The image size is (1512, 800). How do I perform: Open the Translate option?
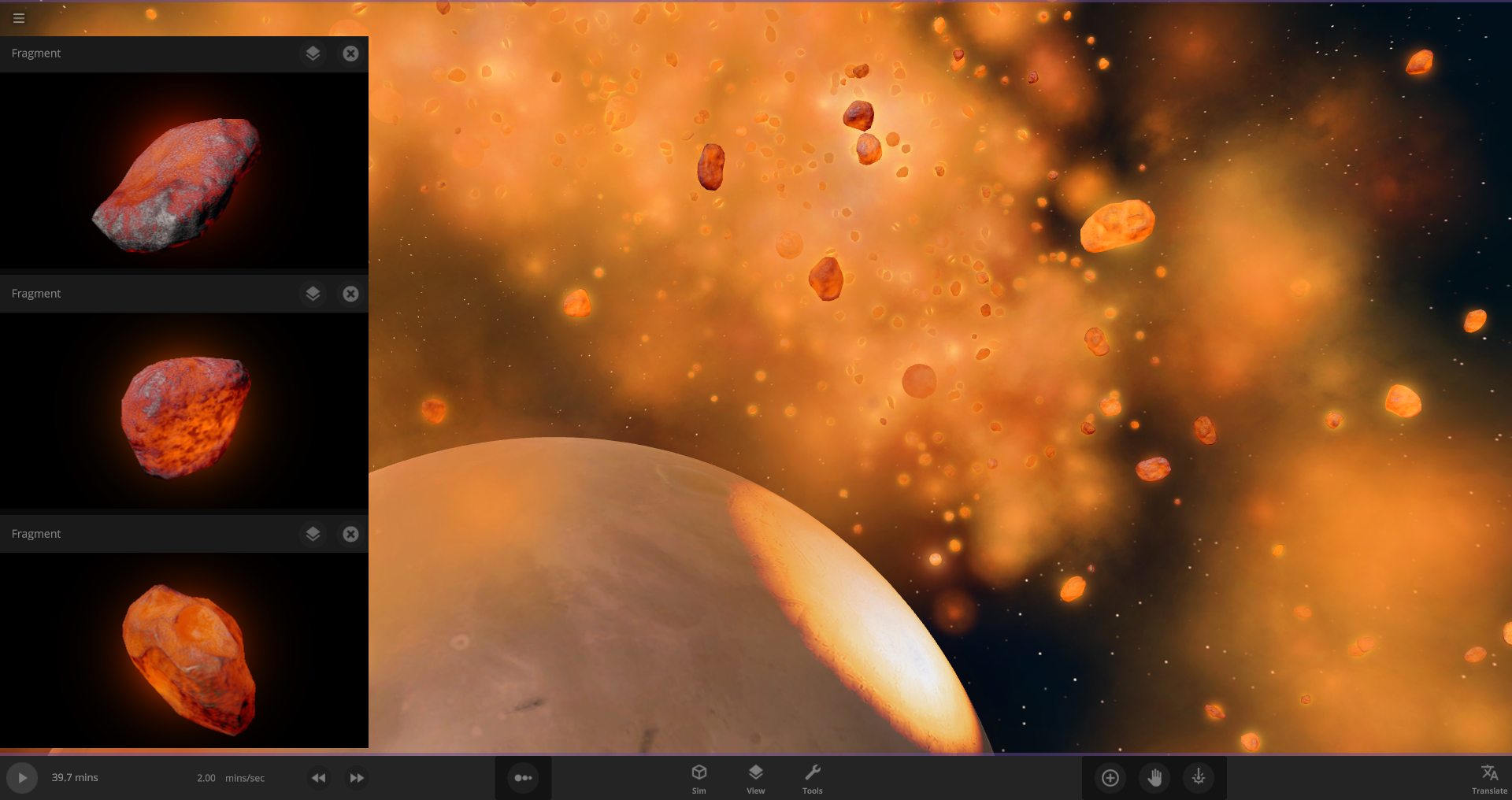1489,779
